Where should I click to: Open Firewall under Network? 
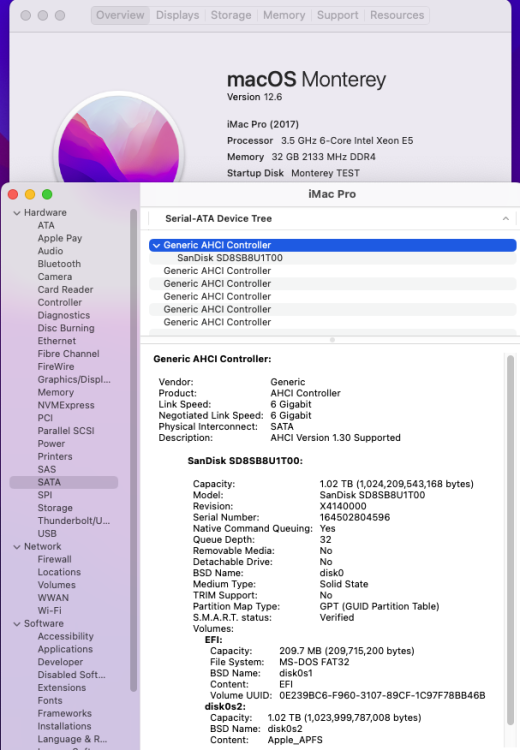click(55, 560)
